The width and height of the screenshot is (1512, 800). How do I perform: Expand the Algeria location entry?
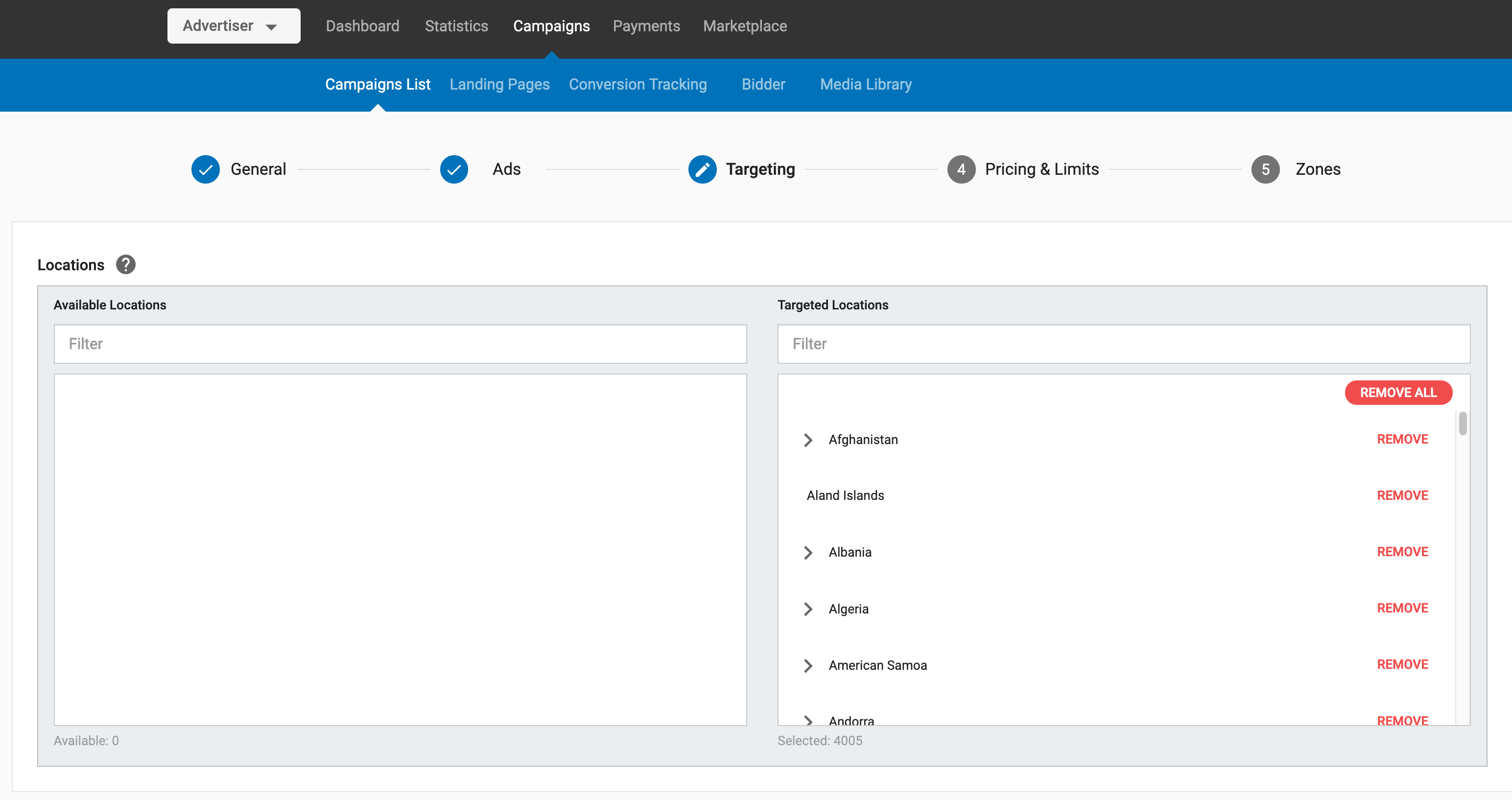tap(808, 609)
